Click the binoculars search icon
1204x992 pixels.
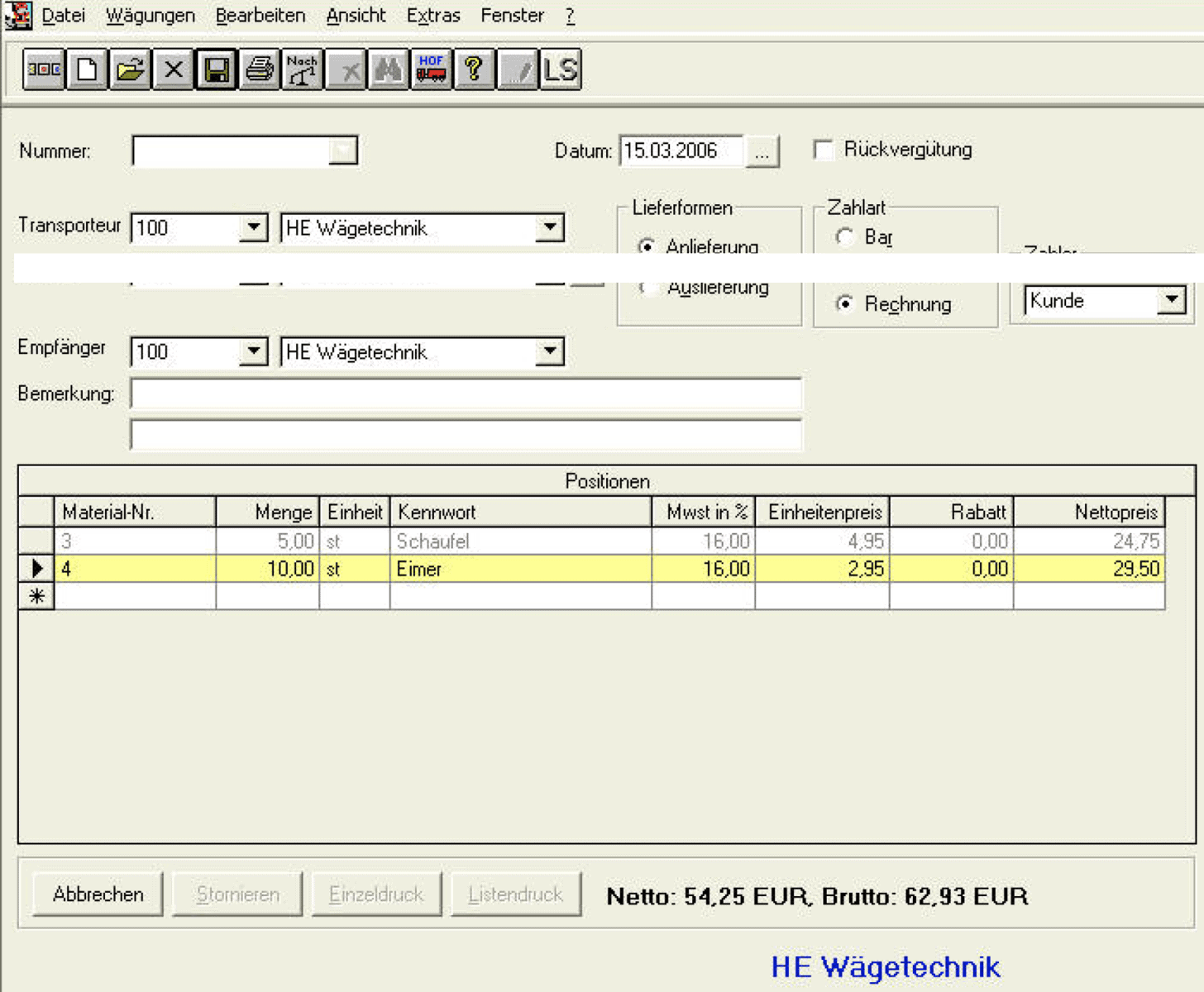(389, 69)
